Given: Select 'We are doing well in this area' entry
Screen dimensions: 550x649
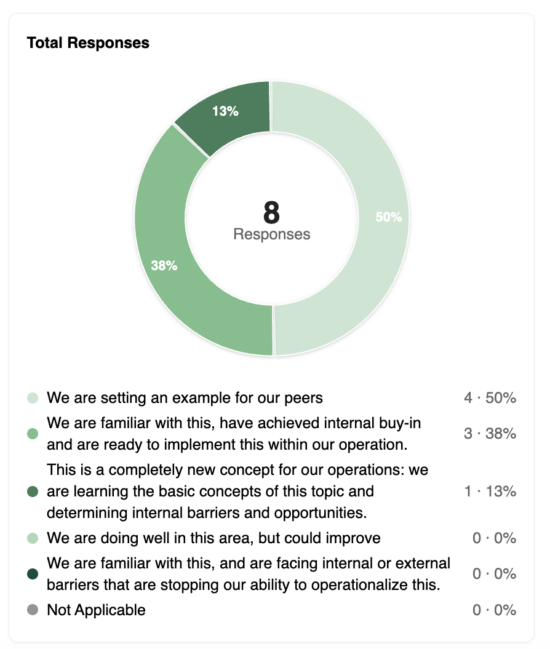Looking at the screenshot, I should pyautogui.click(x=214, y=538).
